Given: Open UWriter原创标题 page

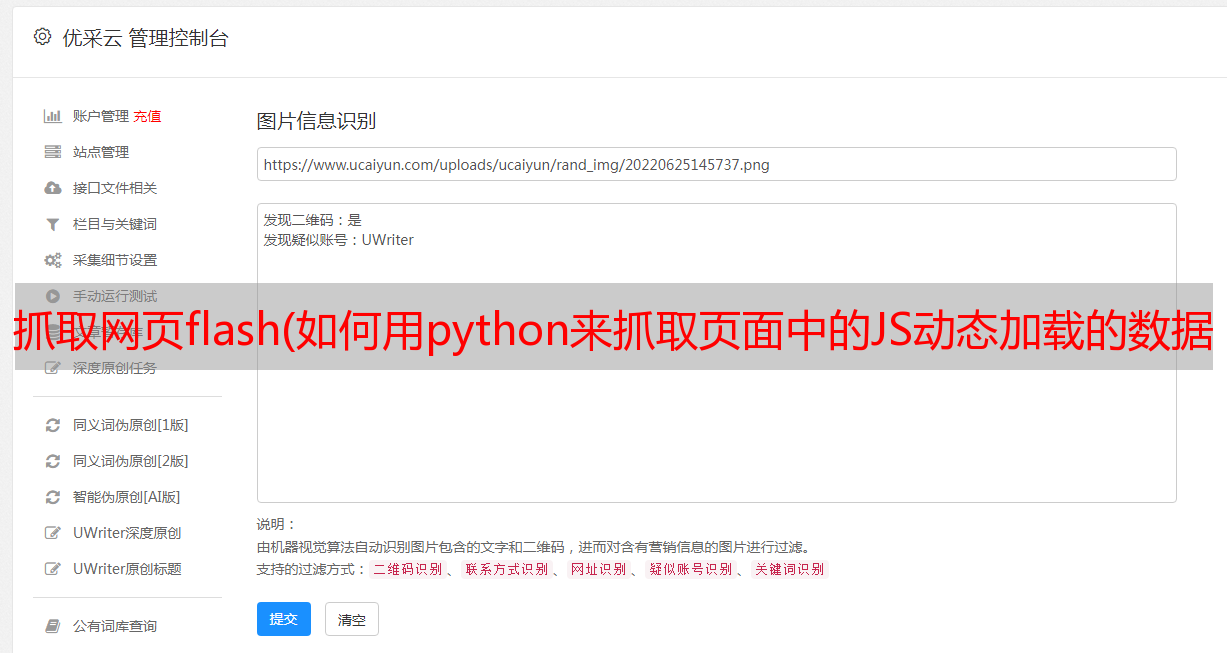Looking at the screenshot, I should [x=127, y=569].
